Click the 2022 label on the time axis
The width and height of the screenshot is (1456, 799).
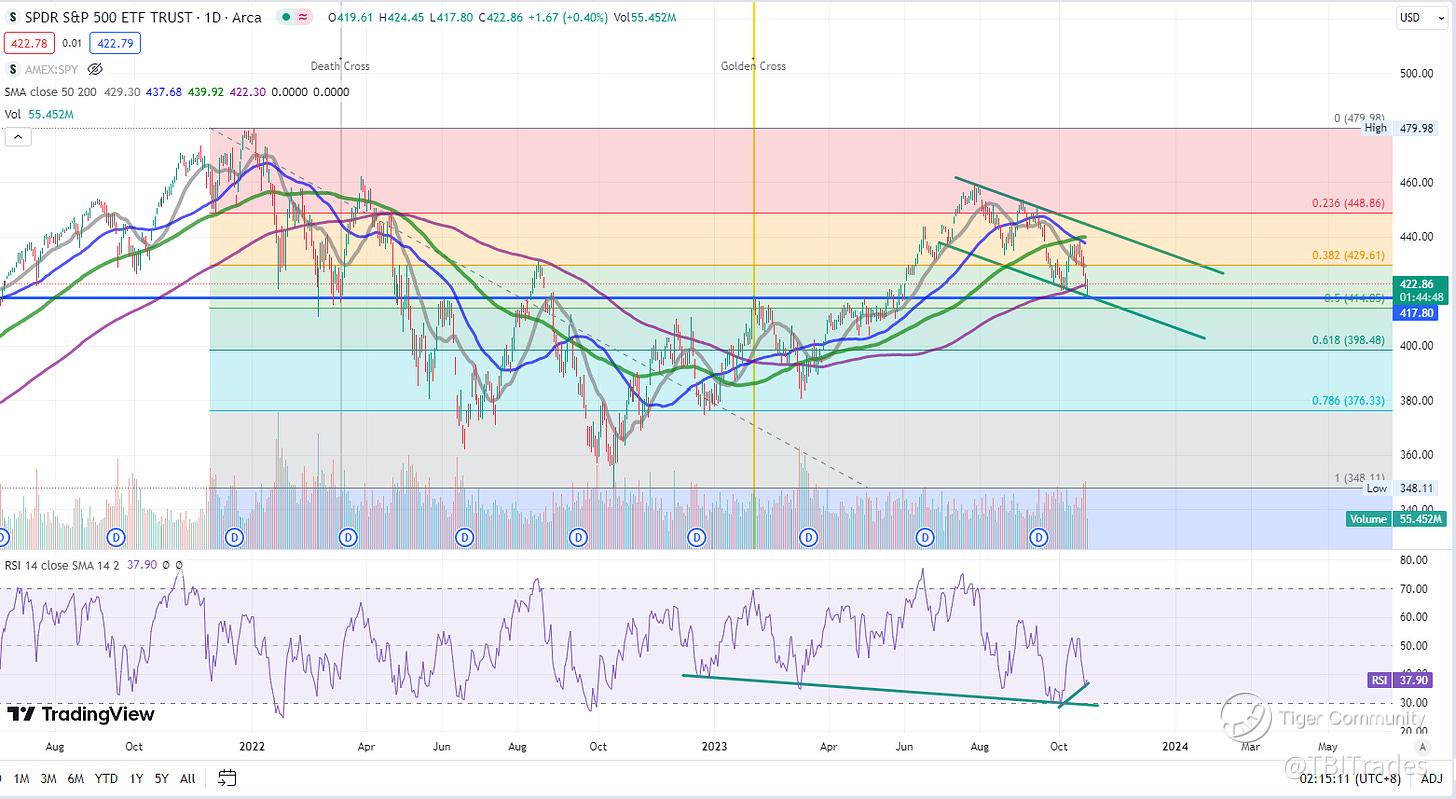(252, 745)
